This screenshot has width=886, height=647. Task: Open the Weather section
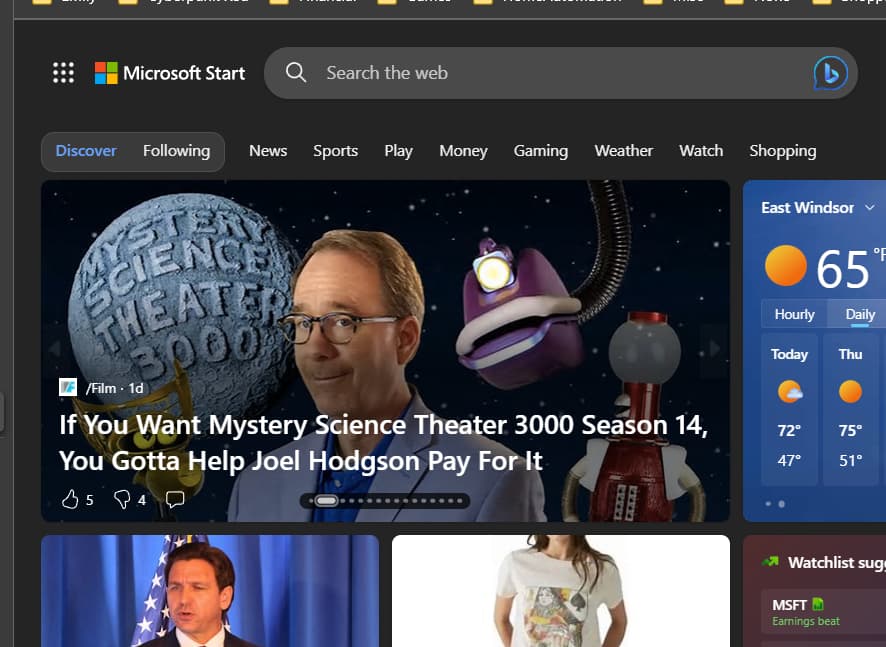coord(623,151)
